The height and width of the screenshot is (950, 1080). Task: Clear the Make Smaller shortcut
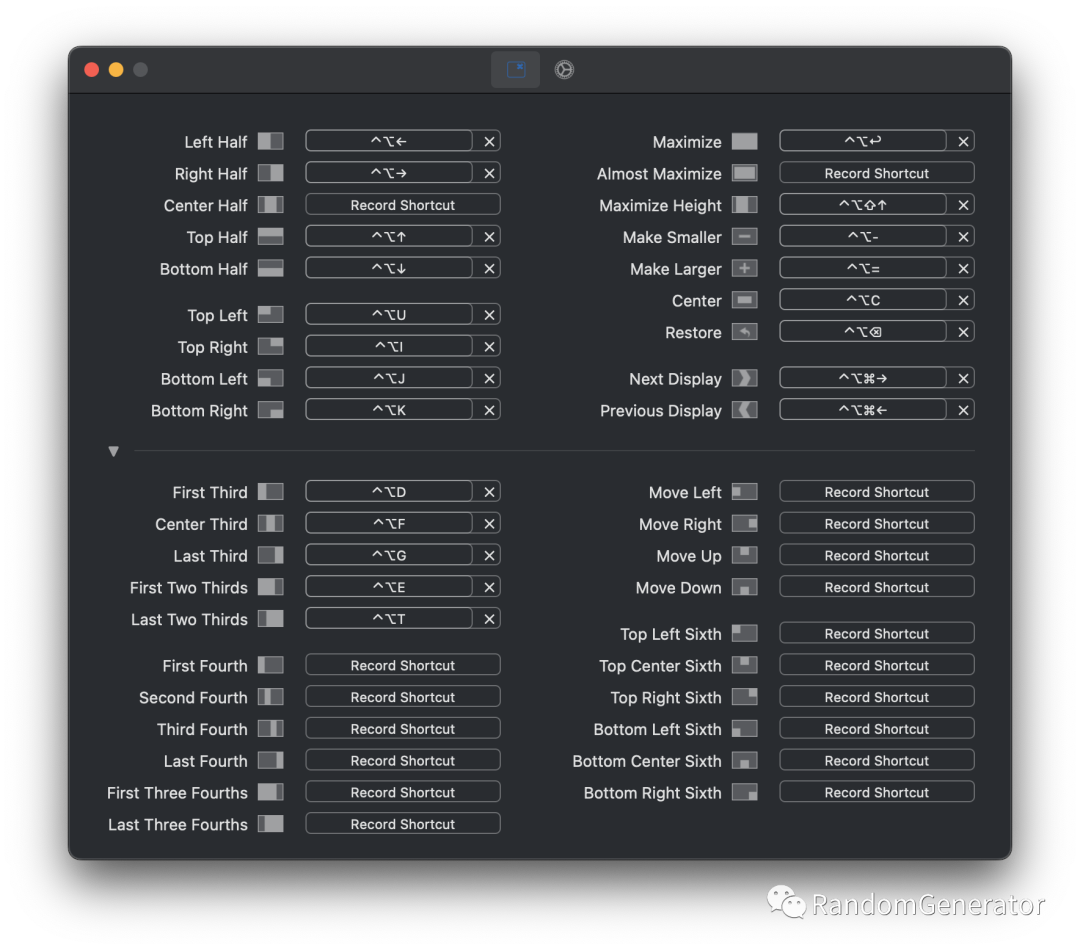pyautogui.click(x=963, y=236)
